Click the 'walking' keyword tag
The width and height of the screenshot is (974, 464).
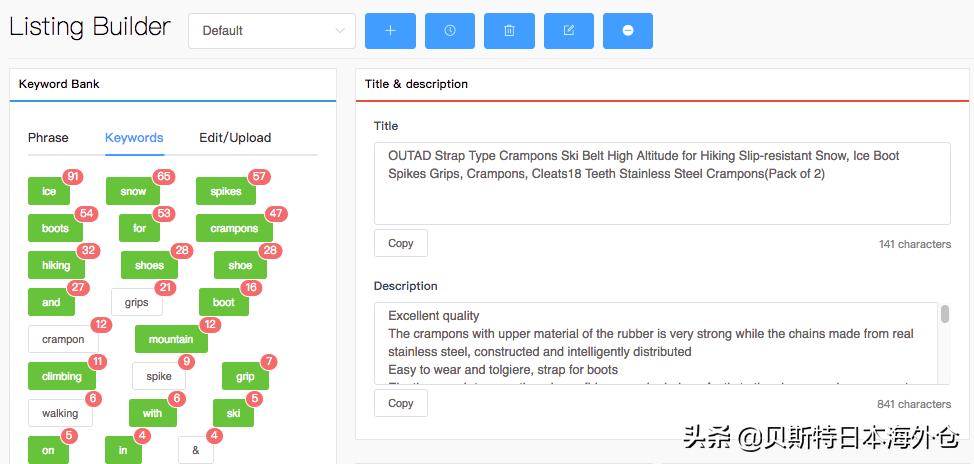coord(60,413)
